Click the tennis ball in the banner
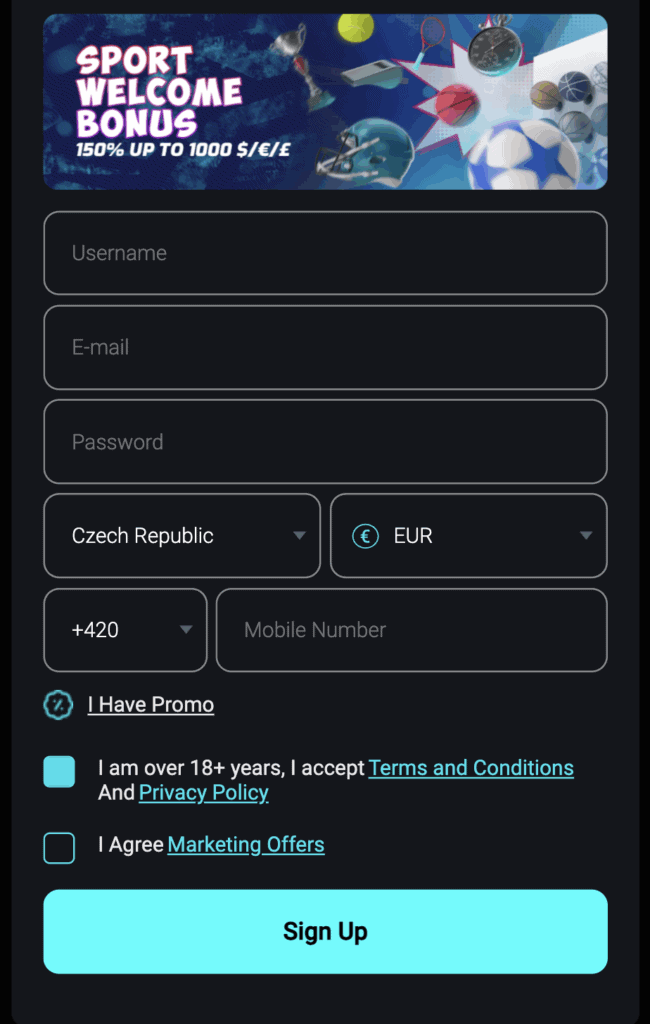The image size is (650, 1024). point(355,27)
